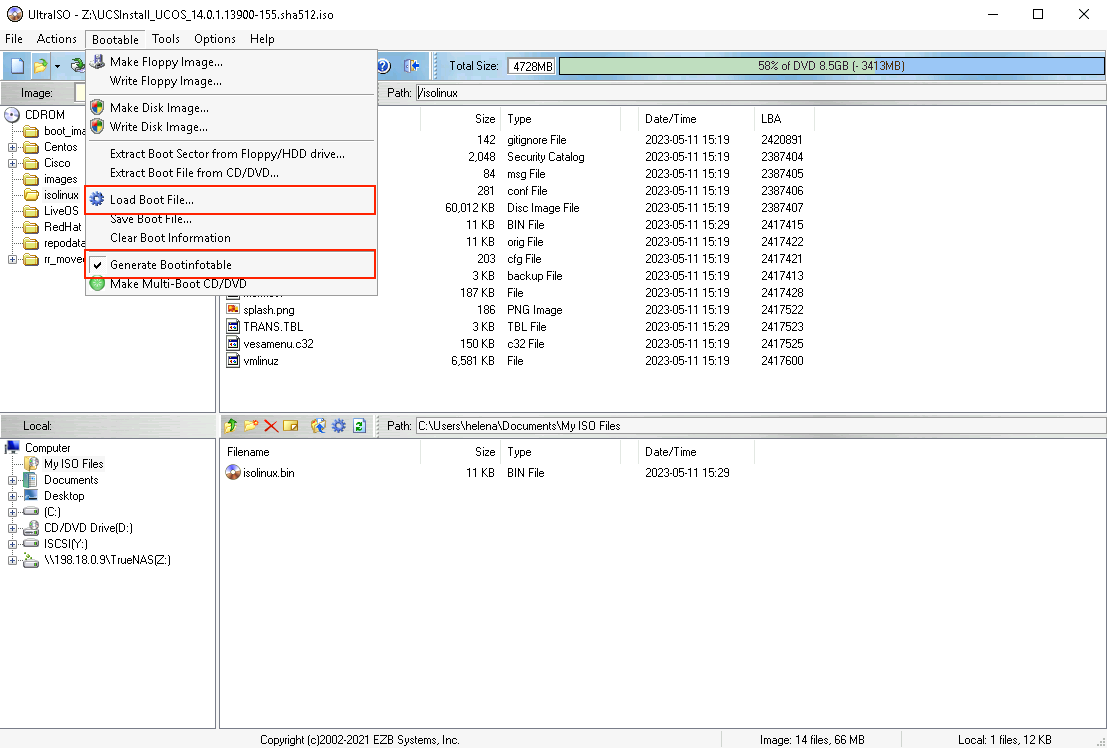Screen dimensions: 1107x748
Task: Click the blue gear icon in Local toolbar
Action: coord(339,426)
